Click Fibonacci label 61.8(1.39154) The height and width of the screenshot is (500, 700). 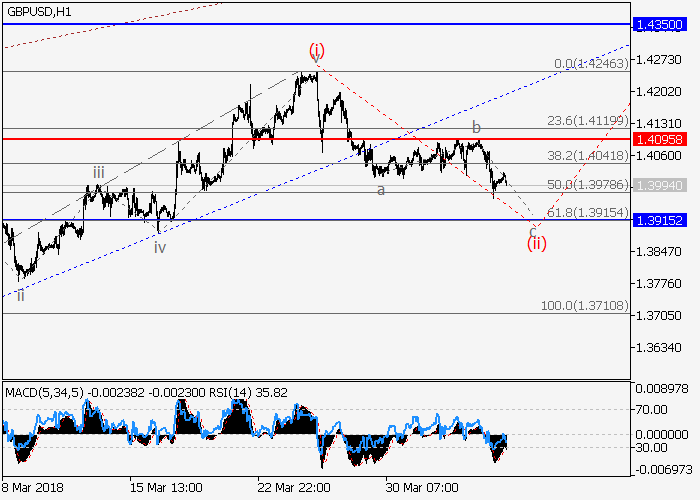tap(588, 212)
